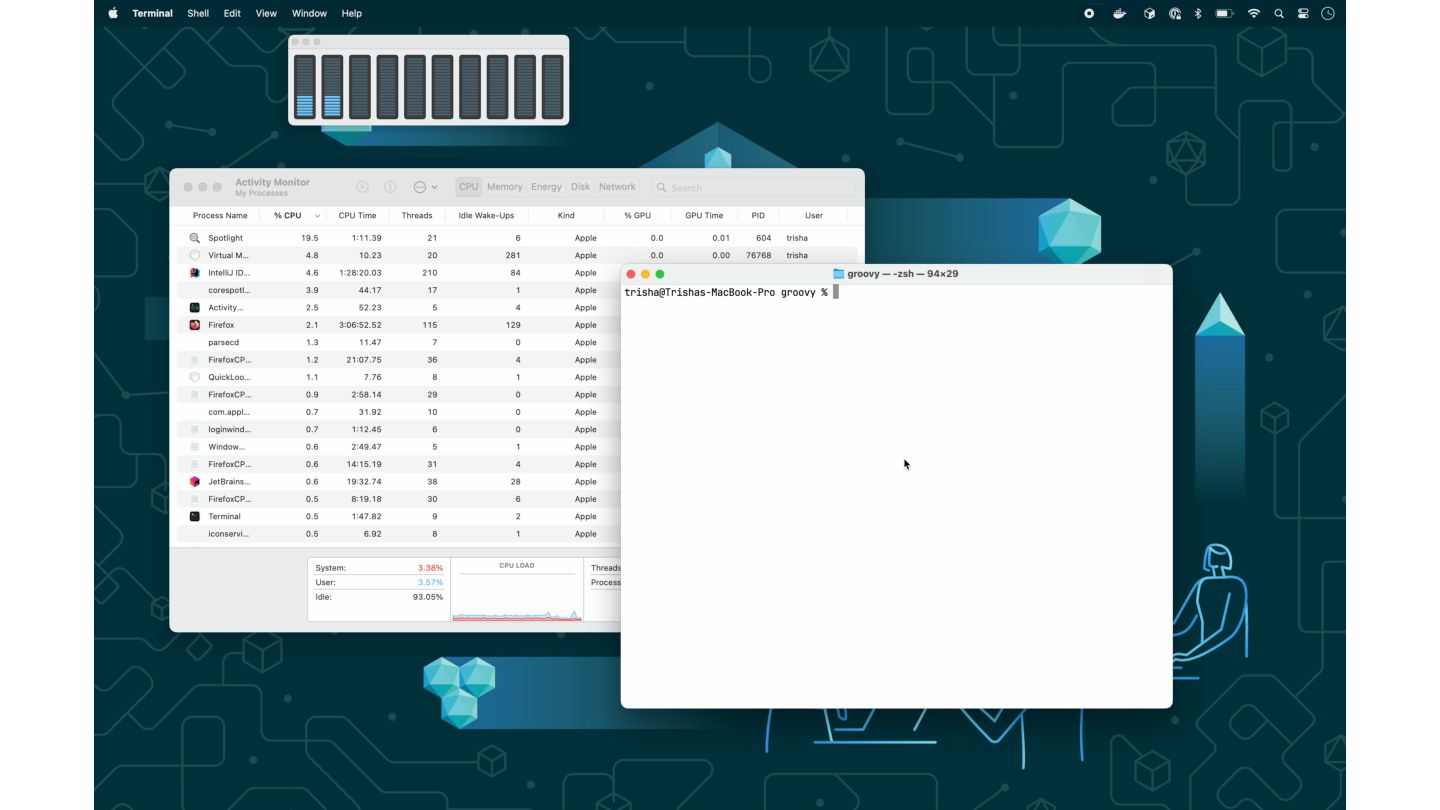1440x810 pixels.
Task: Select the Window... process row
Action: (x=399, y=447)
